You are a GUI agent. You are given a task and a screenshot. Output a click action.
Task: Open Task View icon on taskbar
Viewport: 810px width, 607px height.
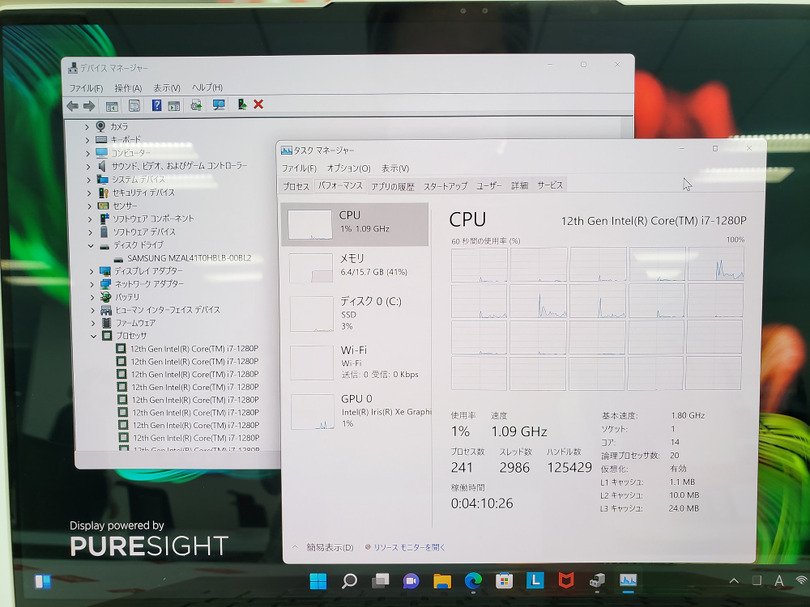point(380,581)
